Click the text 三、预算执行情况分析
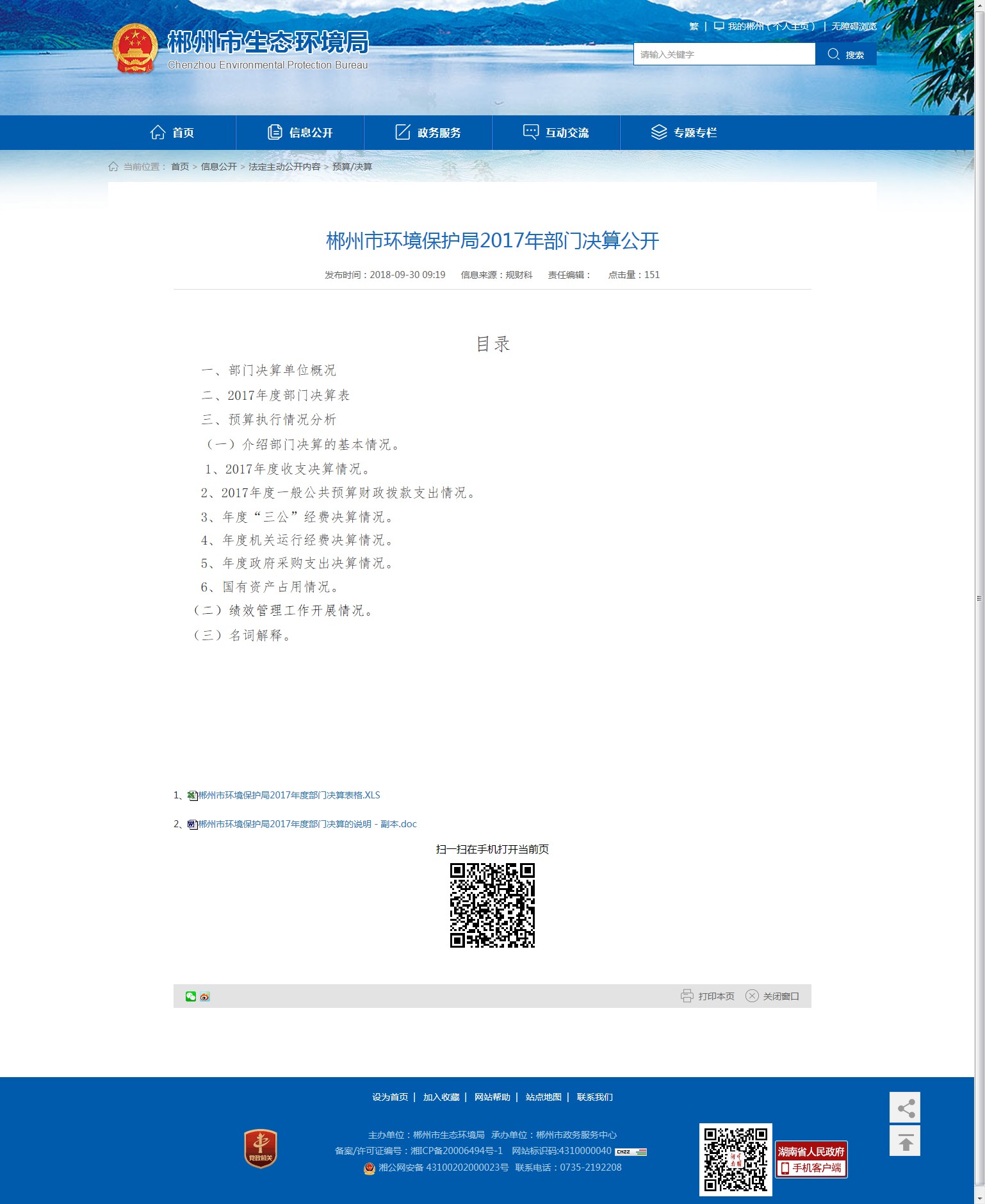Screen dimensions: 985x1204 268,420
